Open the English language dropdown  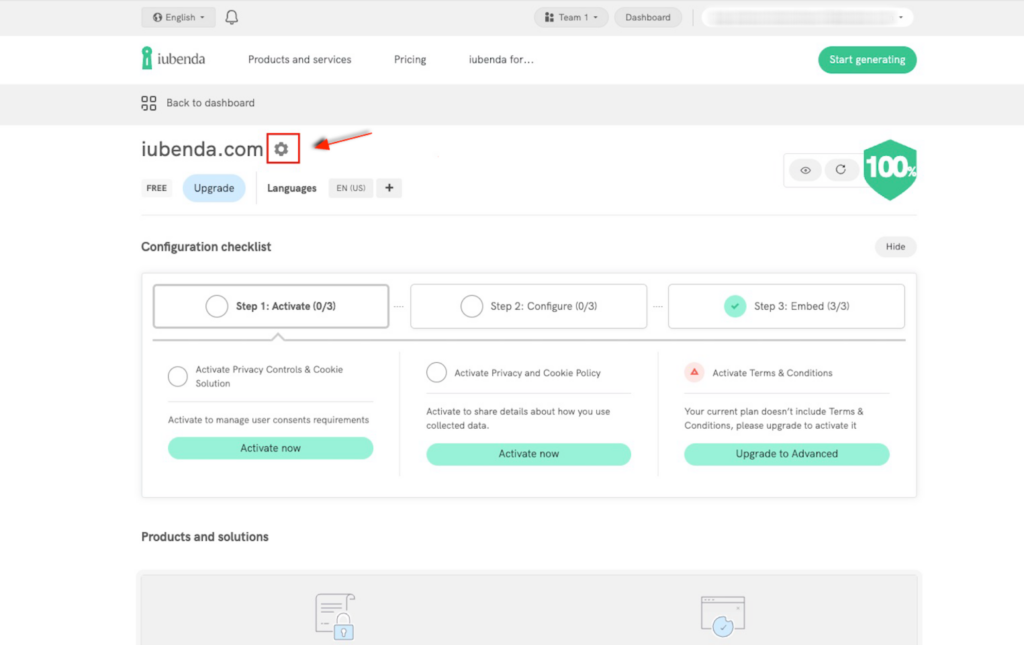pos(179,17)
